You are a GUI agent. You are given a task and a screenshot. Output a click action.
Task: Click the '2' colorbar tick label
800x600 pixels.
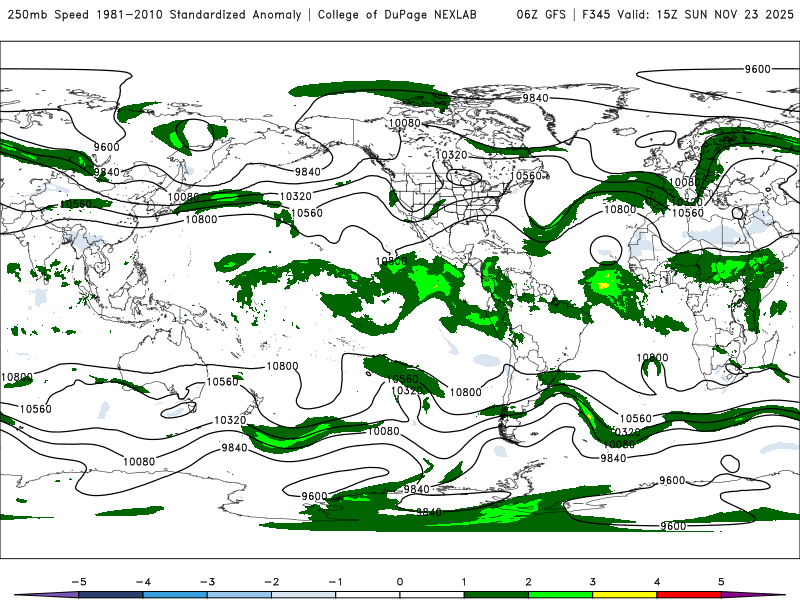529,582
